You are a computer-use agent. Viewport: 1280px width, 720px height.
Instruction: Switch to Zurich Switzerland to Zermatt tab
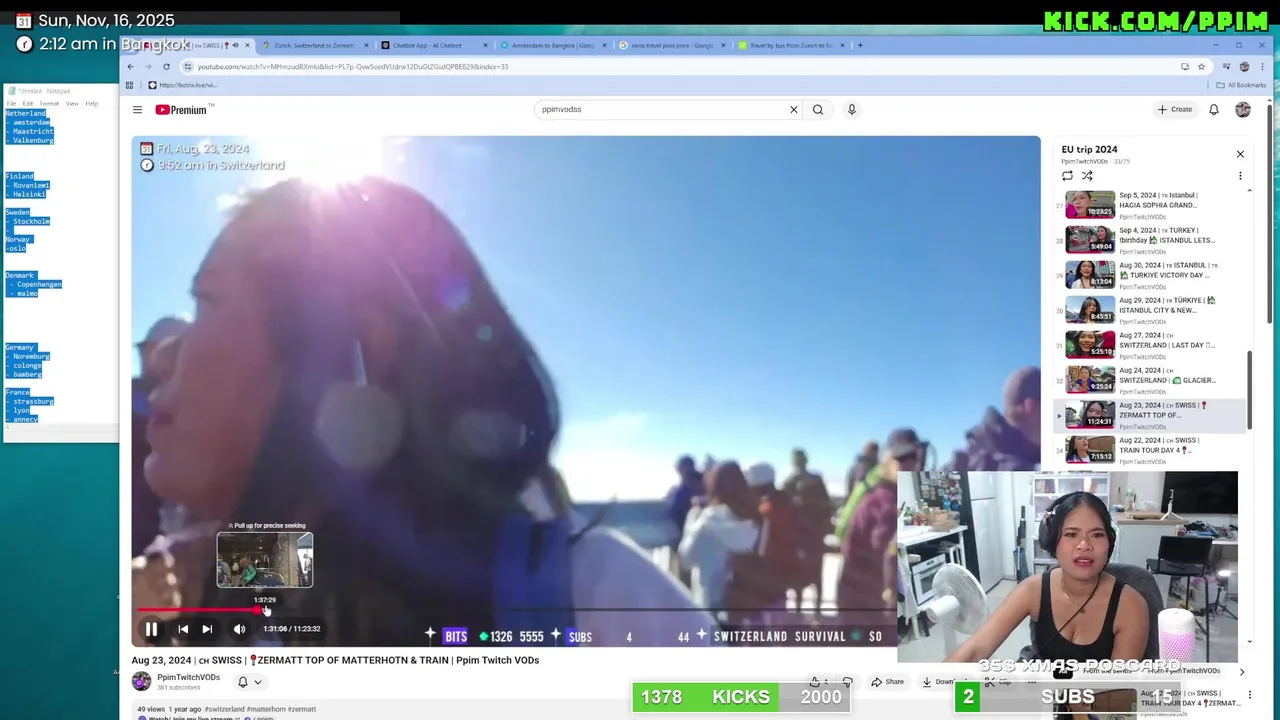pyautogui.click(x=314, y=45)
